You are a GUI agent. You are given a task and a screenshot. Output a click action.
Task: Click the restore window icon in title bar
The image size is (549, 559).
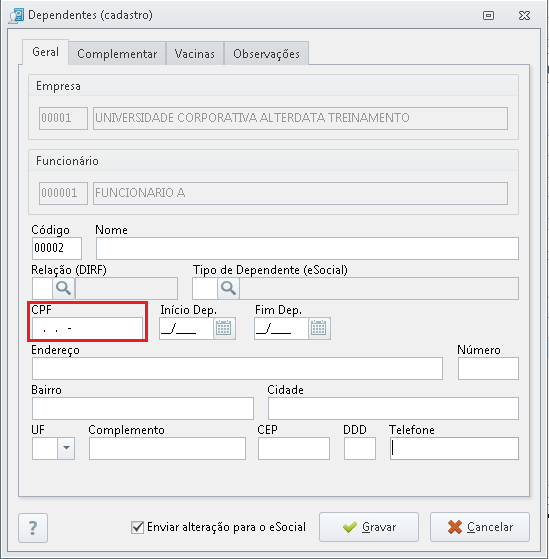point(488,15)
